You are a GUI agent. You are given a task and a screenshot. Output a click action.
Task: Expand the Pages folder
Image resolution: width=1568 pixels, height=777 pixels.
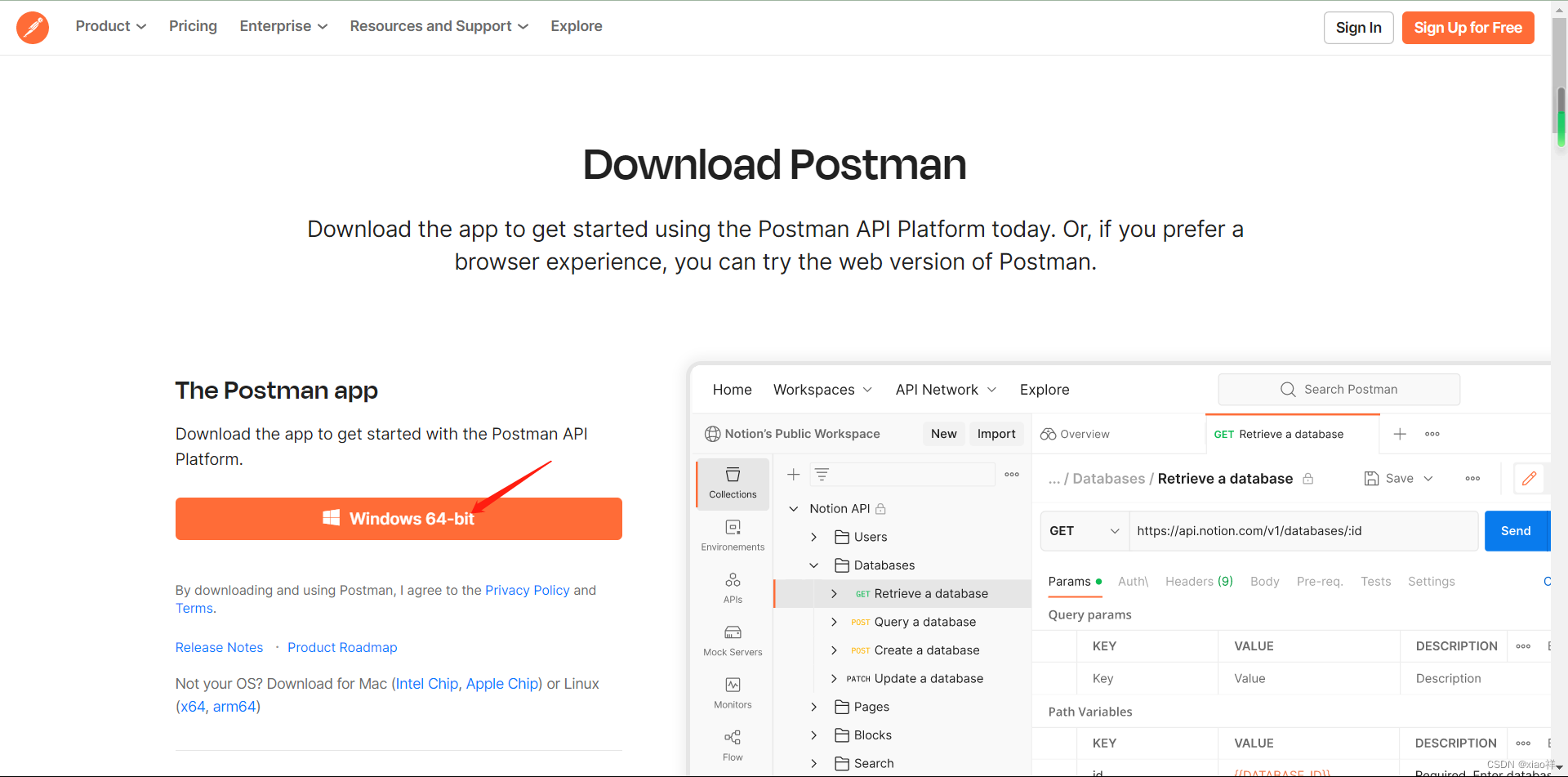click(x=813, y=707)
